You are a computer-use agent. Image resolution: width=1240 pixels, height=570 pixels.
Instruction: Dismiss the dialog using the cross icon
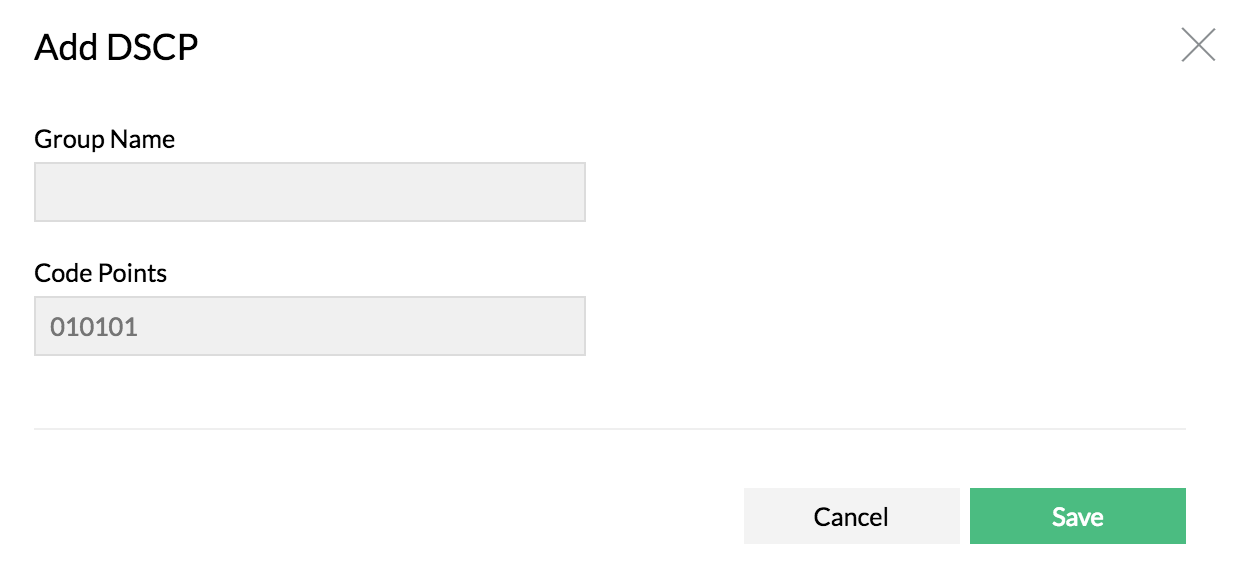point(1198,45)
